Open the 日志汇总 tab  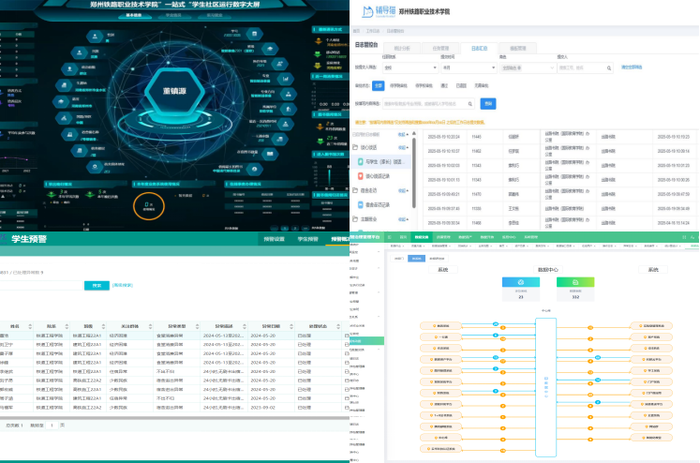[x=479, y=47]
